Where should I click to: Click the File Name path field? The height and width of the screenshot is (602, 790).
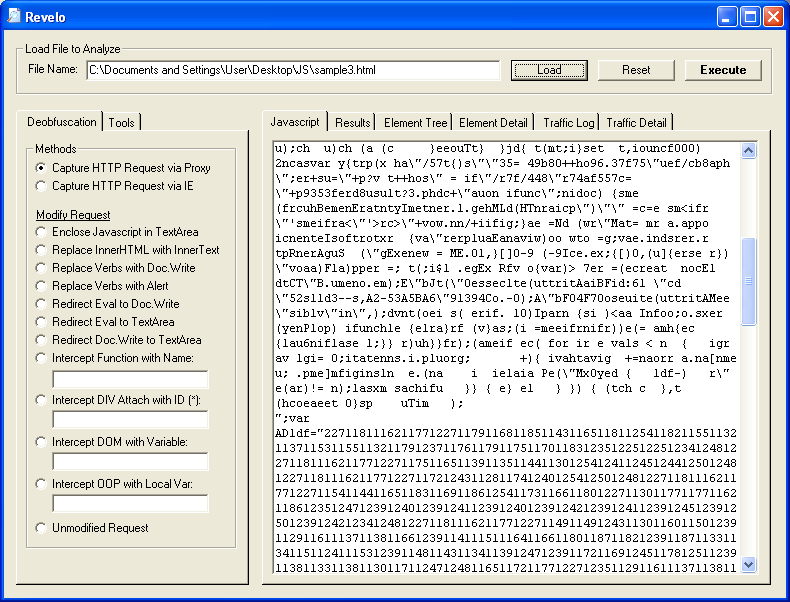[x=292, y=70]
